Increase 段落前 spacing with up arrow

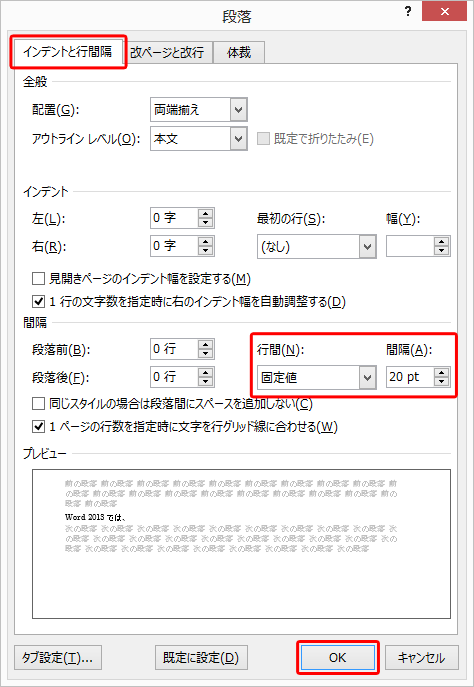pyautogui.click(x=205, y=345)
